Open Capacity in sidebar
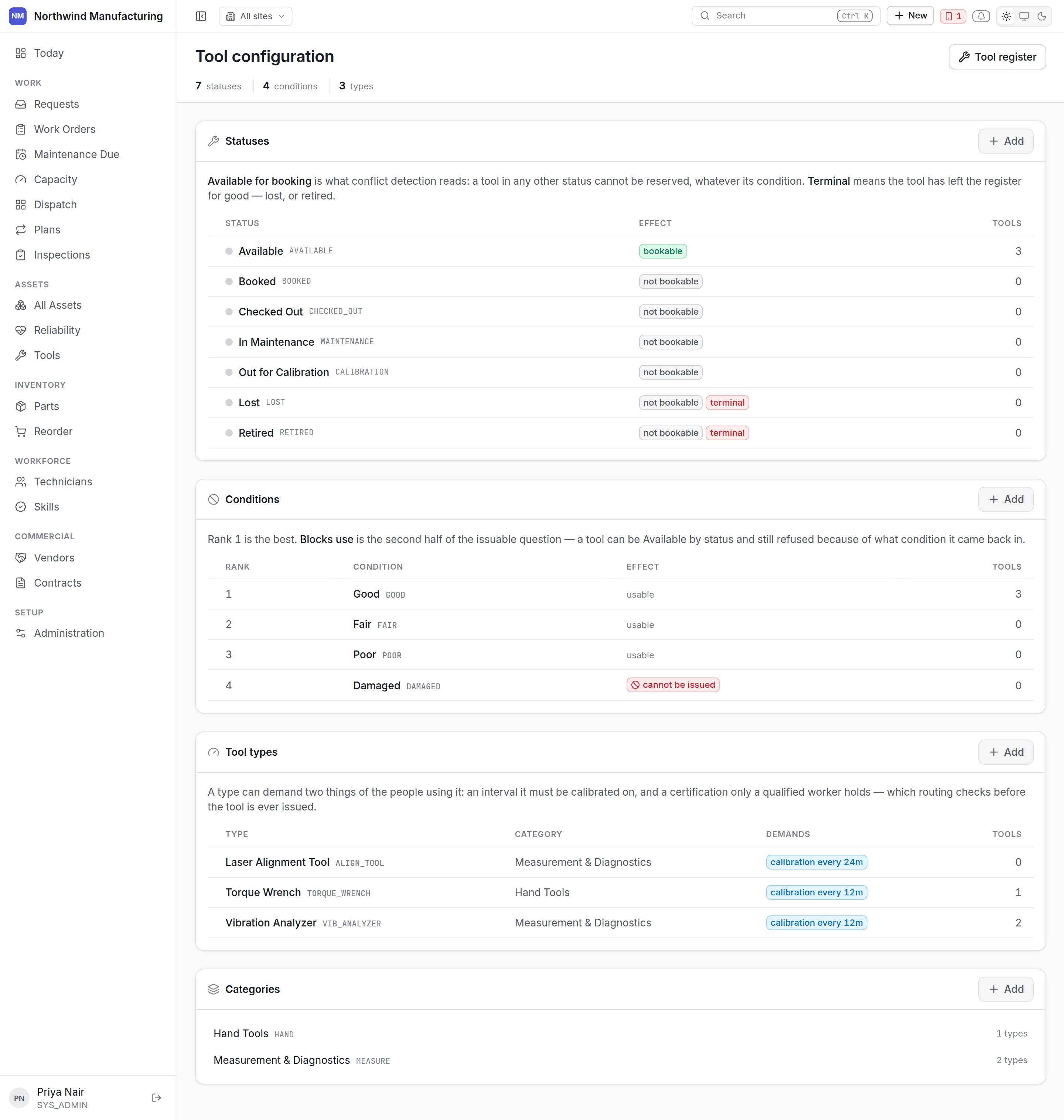 88,180
